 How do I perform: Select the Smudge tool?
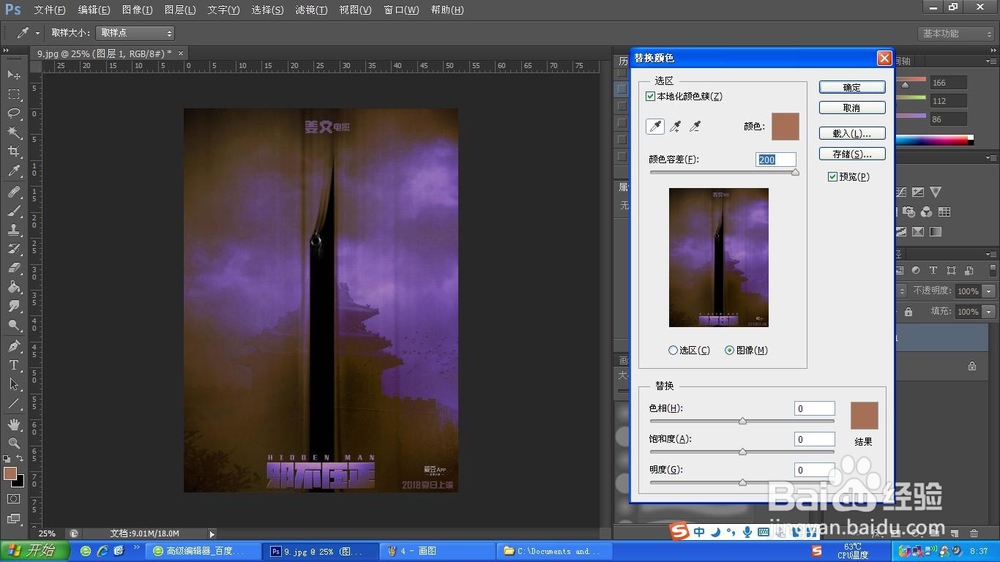14,307
